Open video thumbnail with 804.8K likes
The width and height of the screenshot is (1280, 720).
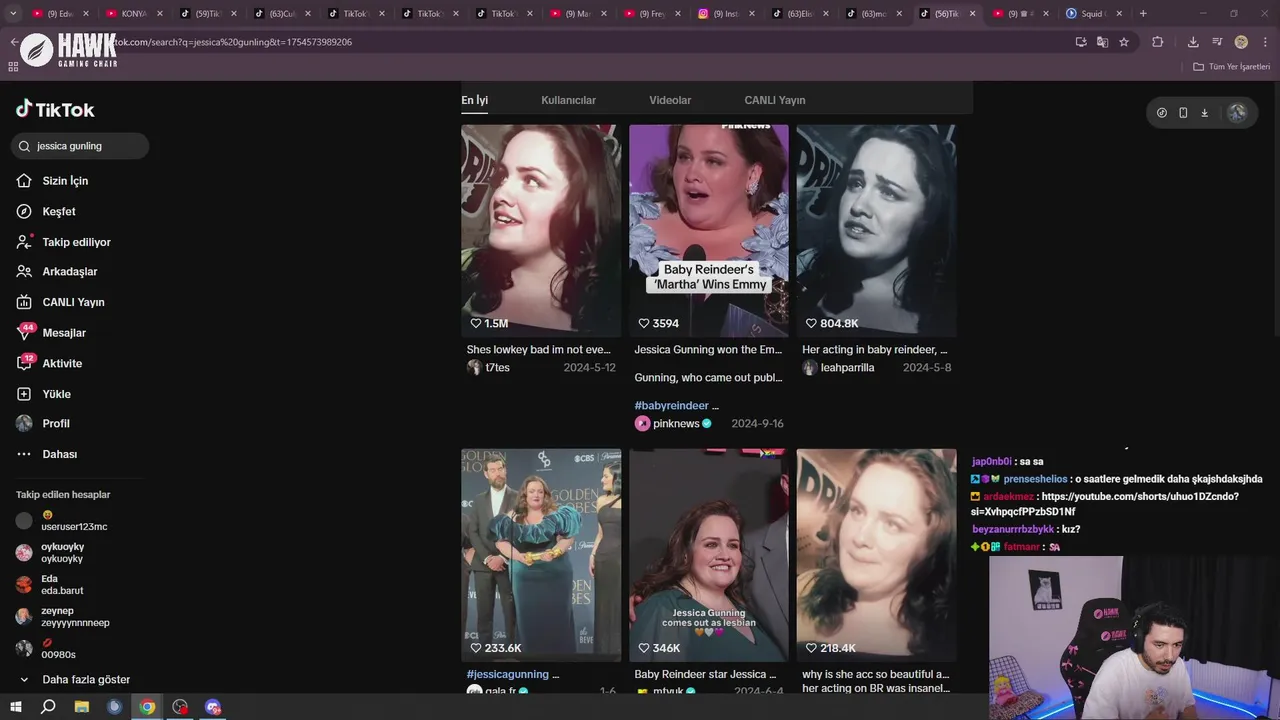tap(876, 230)
